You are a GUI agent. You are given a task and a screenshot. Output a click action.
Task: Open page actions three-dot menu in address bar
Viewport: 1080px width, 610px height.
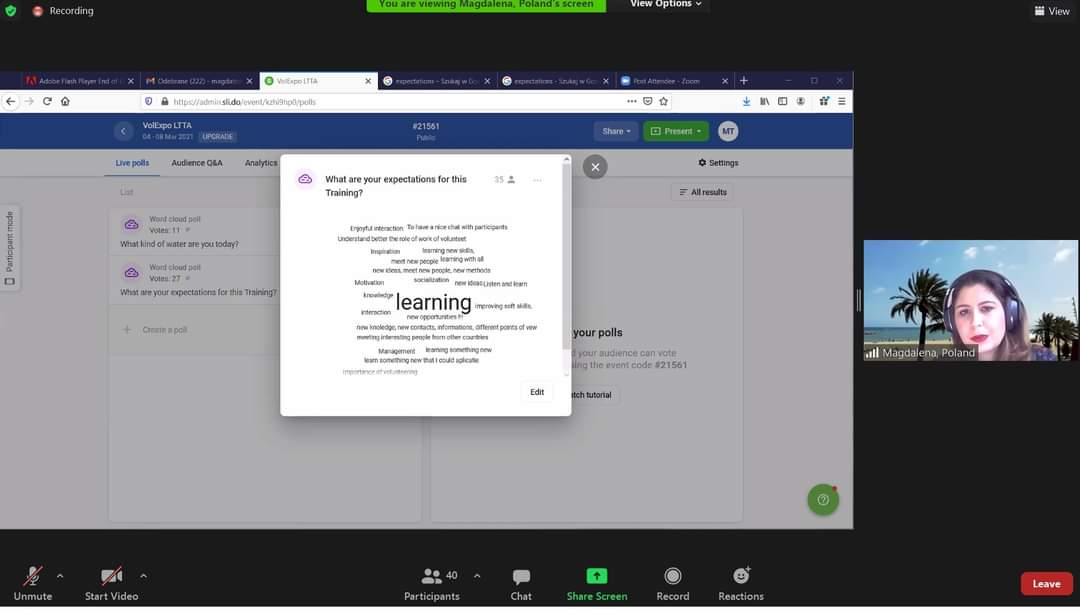pos(632,101)
